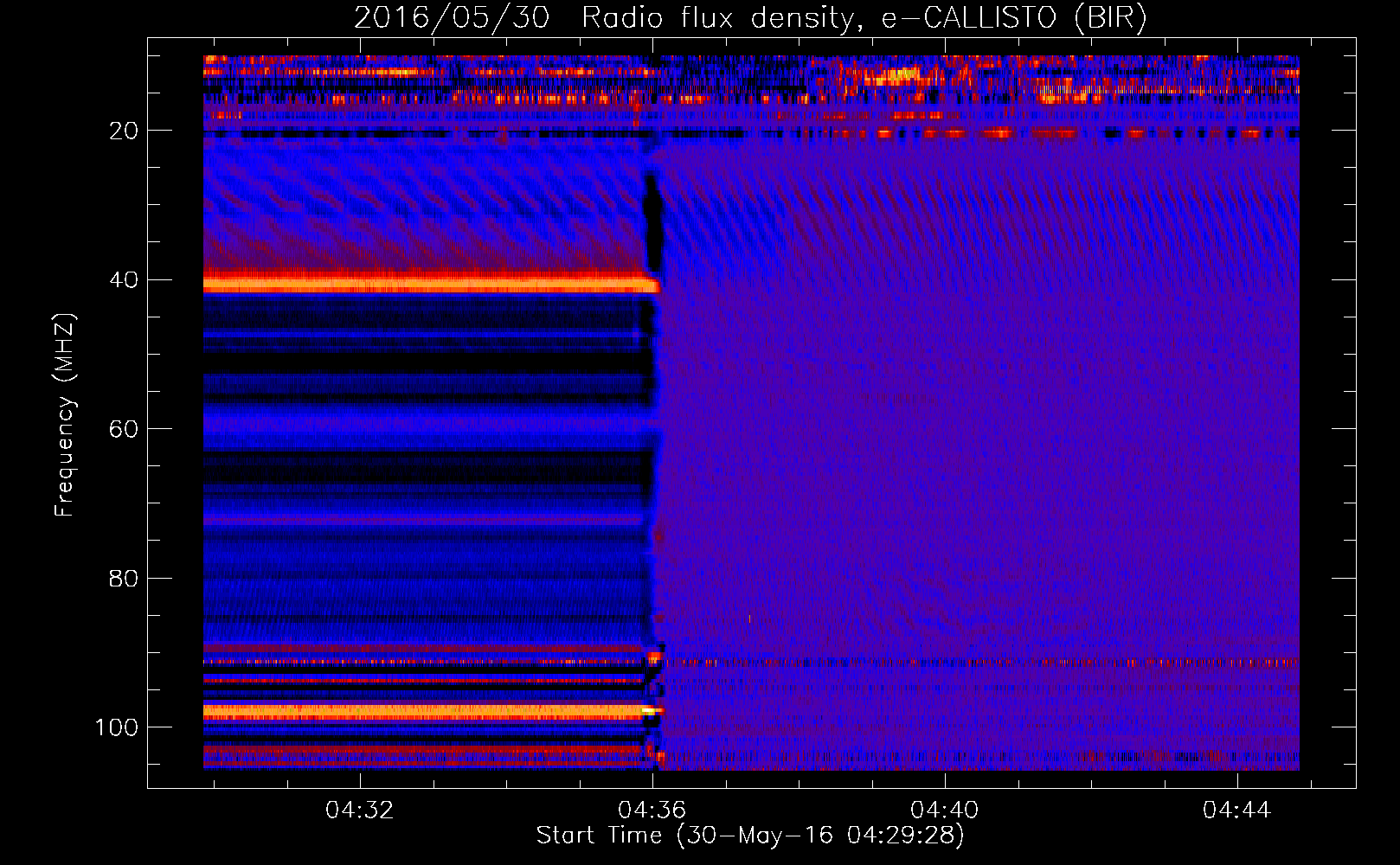
Task: Click the 40 MHz frequency tick label
Action: 124,280
